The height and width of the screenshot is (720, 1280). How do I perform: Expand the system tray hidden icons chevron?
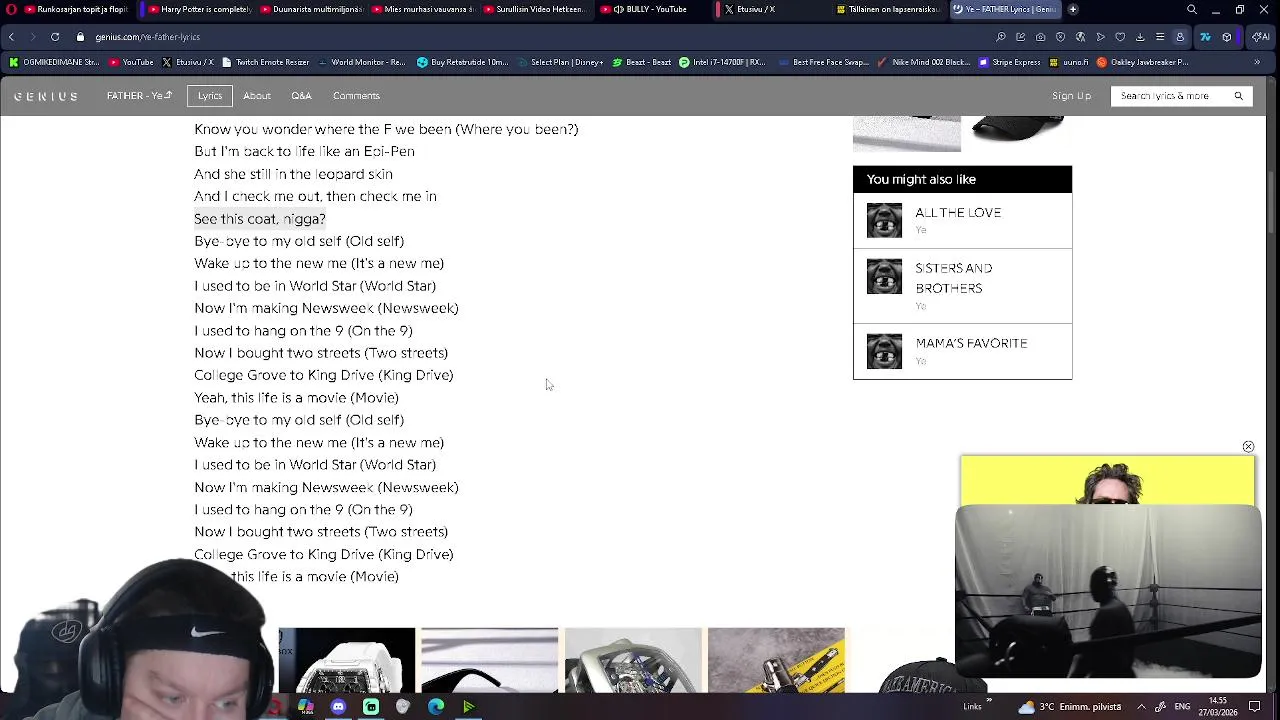pos(1141,707)
